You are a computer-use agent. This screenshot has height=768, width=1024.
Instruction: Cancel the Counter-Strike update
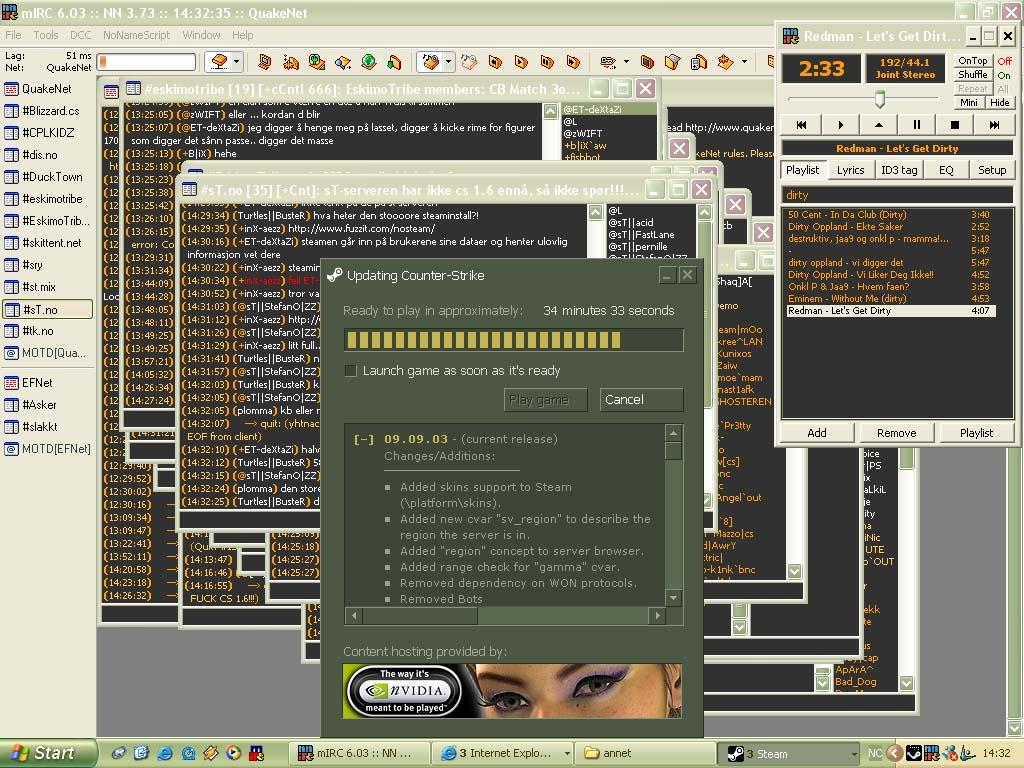pyautogui.click(x=641, y=400)
